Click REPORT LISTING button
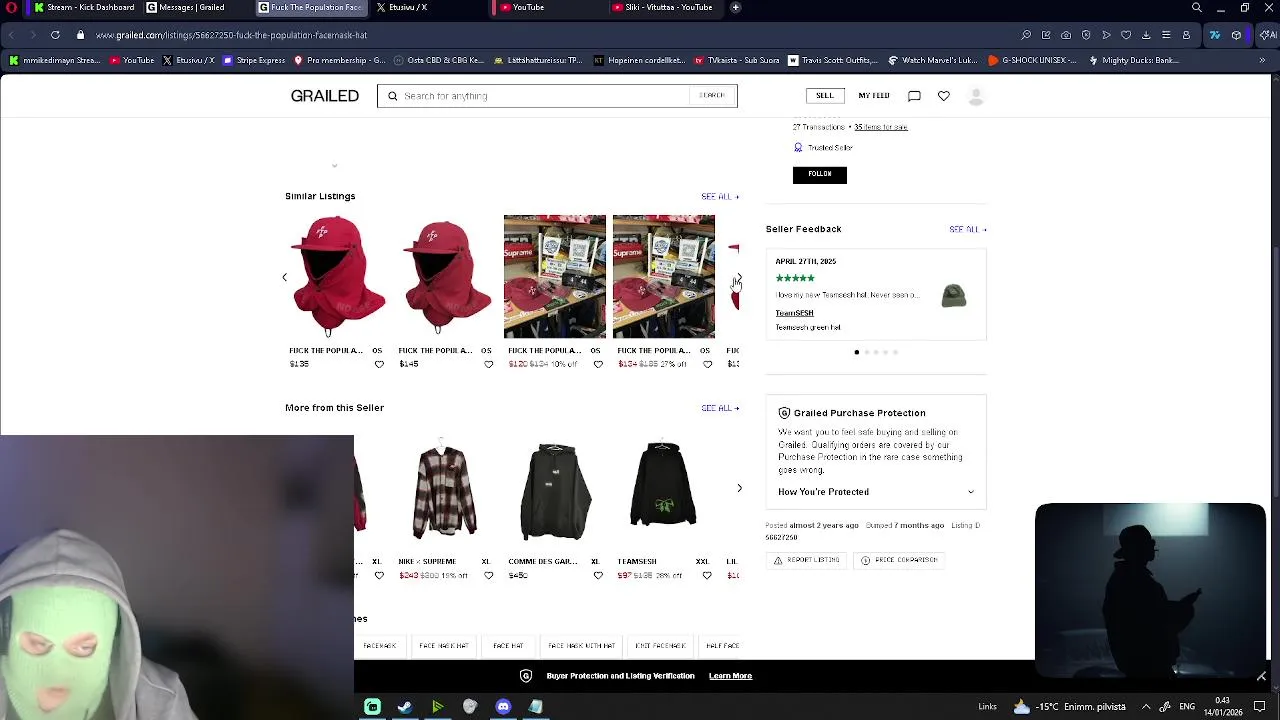The width and height of the screenshot is (1280, 720). coord(806,560)
